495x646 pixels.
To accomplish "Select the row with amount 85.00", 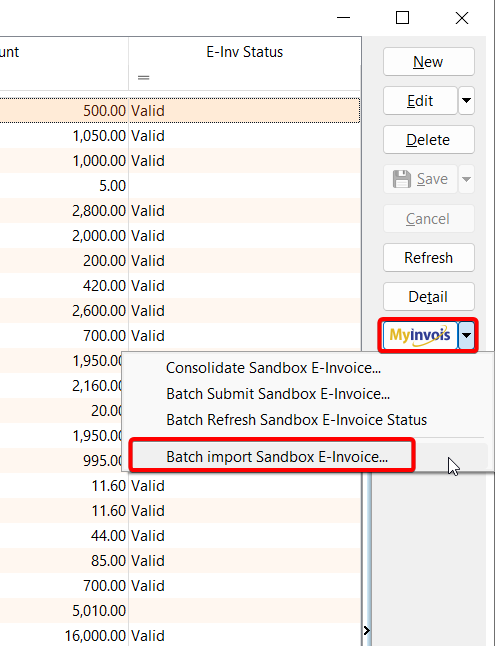I will [180, 560].
